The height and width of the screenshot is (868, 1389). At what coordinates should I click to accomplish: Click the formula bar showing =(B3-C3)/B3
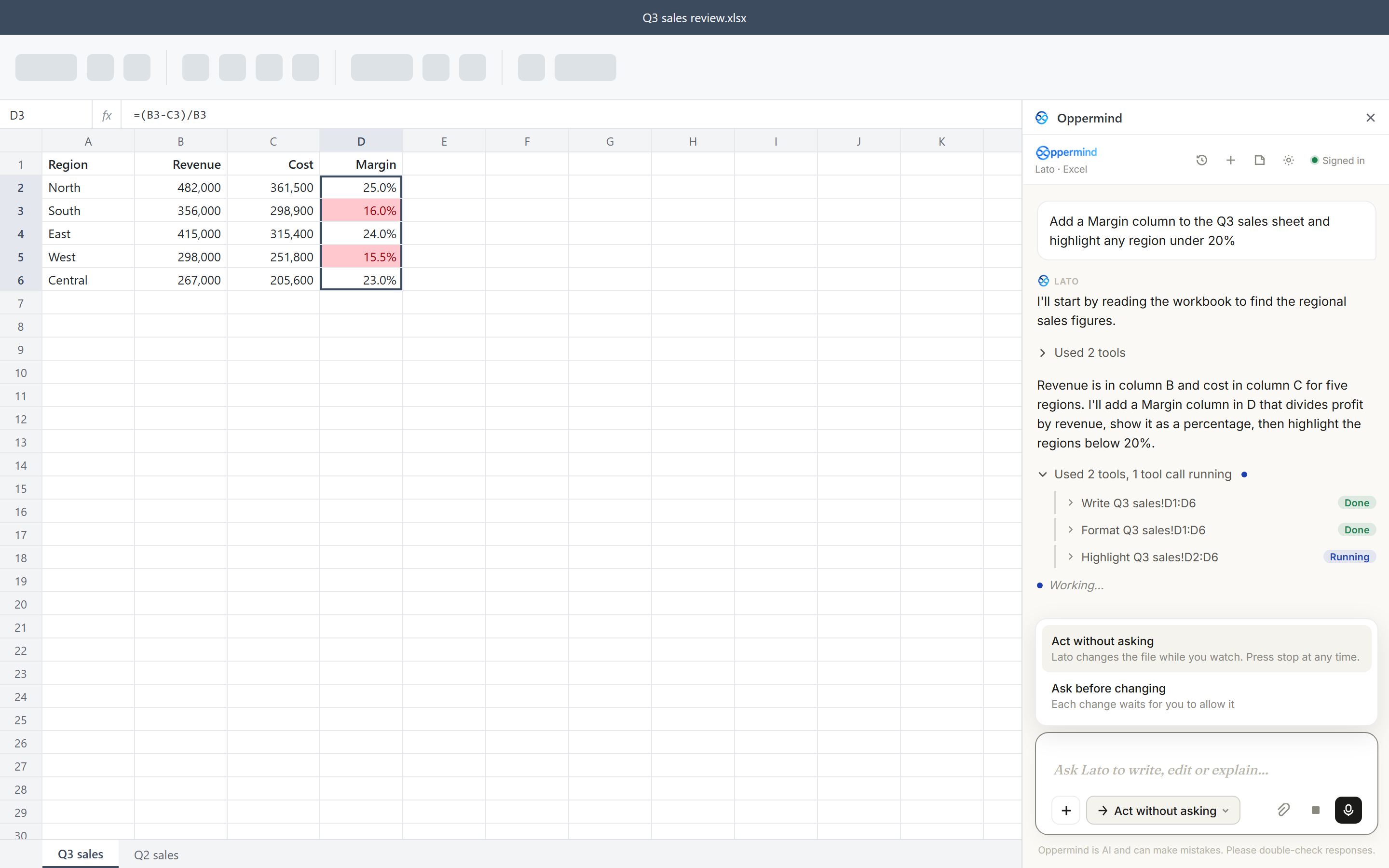(x=571, y=115)
